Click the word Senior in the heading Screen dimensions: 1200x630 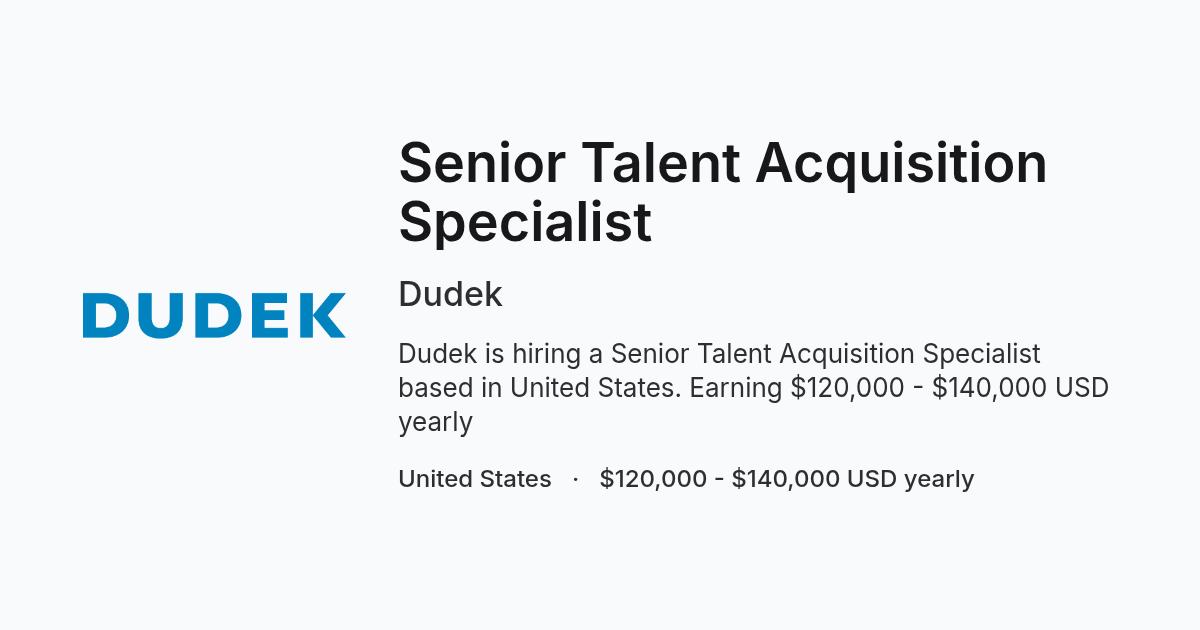coord(481,163)
